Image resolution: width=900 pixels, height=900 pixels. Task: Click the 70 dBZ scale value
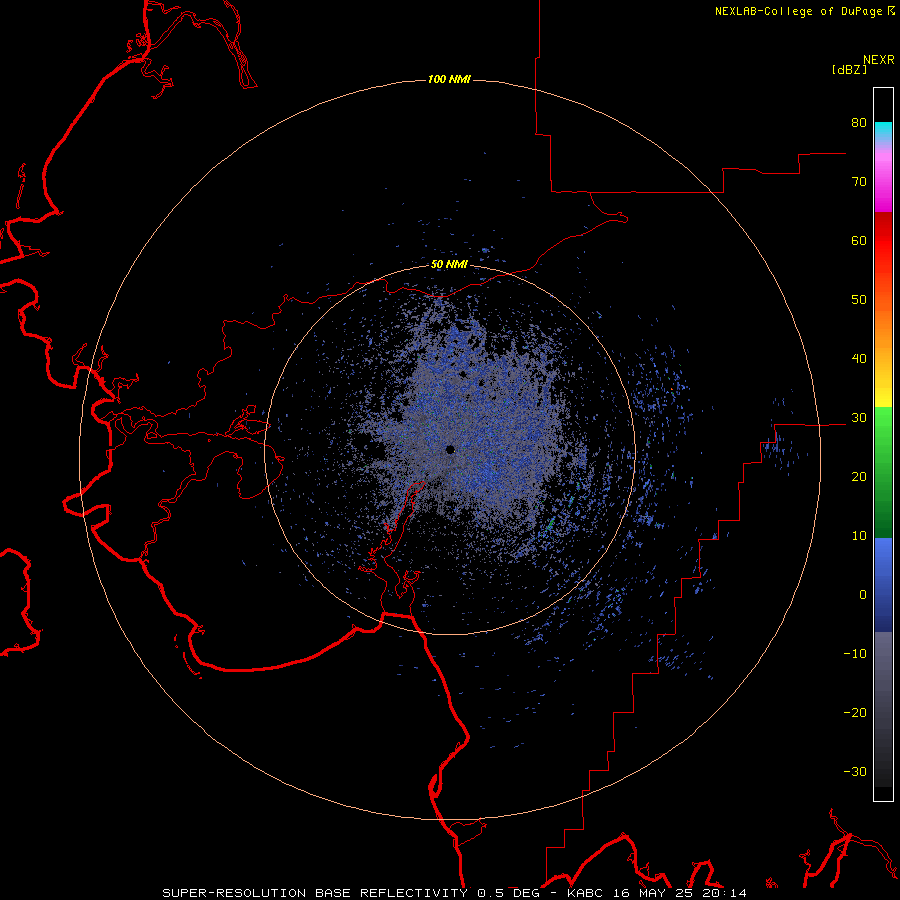pos(859,181)
